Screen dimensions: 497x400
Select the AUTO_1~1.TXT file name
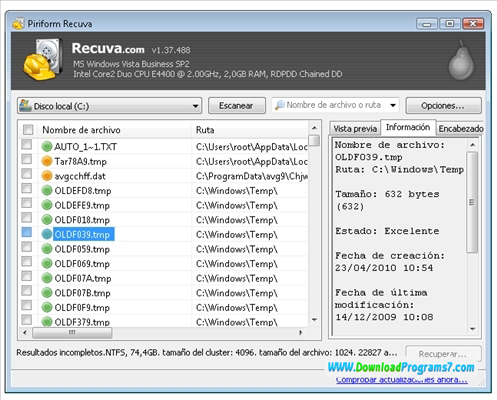[x=86, y=147]
